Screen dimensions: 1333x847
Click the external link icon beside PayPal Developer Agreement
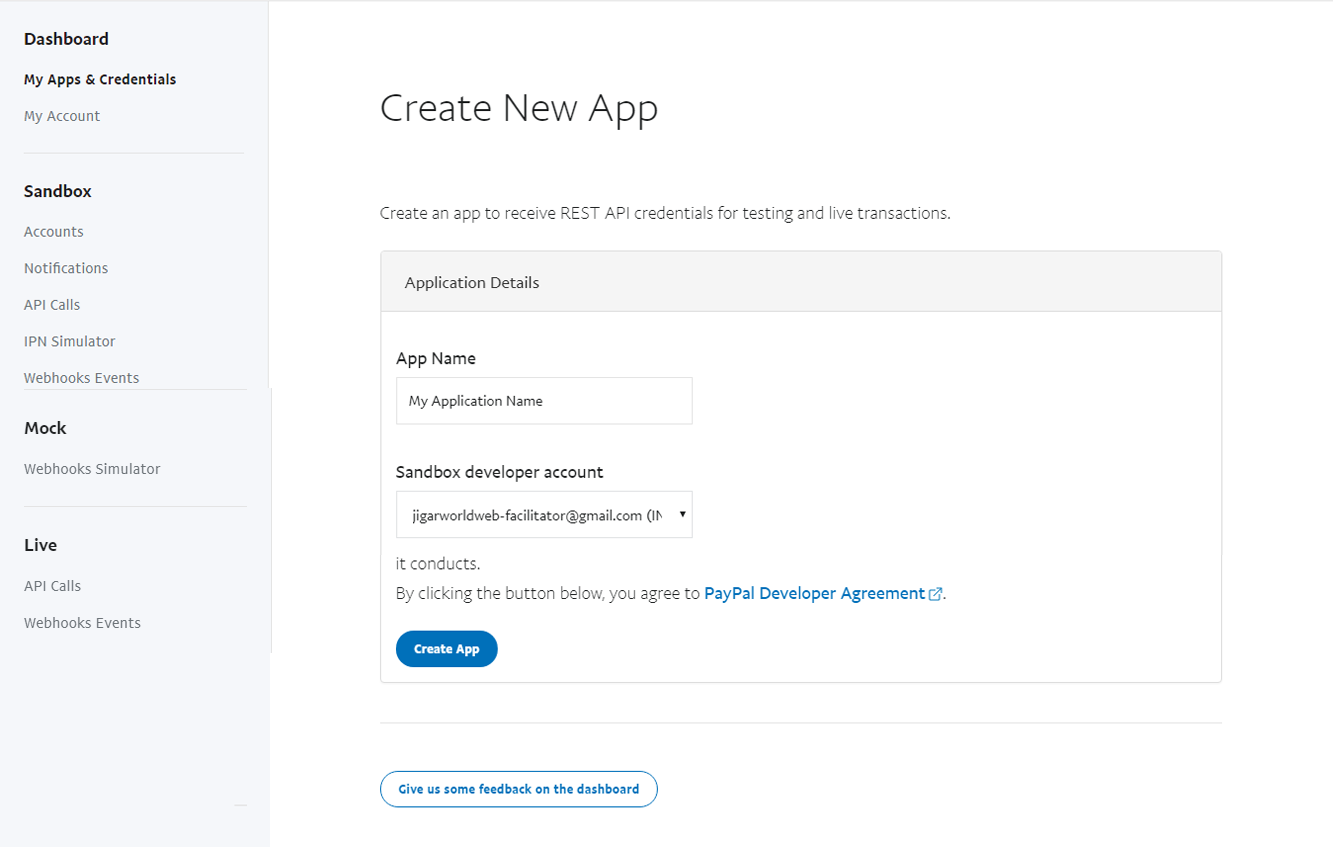(935, 594)
